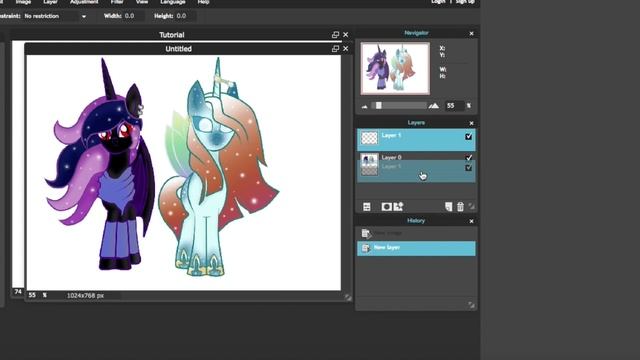Open the Help menu
Viewport: 640px width, 360px height.
[x=203, y=2]
